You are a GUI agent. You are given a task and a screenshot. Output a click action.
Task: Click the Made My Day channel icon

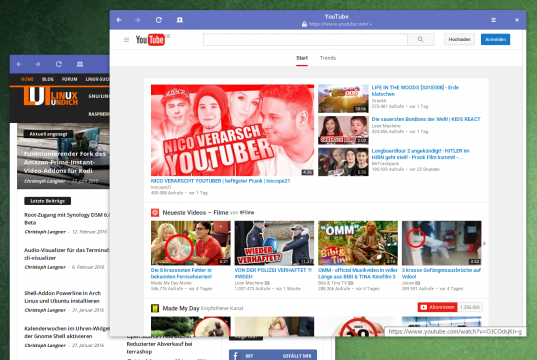155,308
